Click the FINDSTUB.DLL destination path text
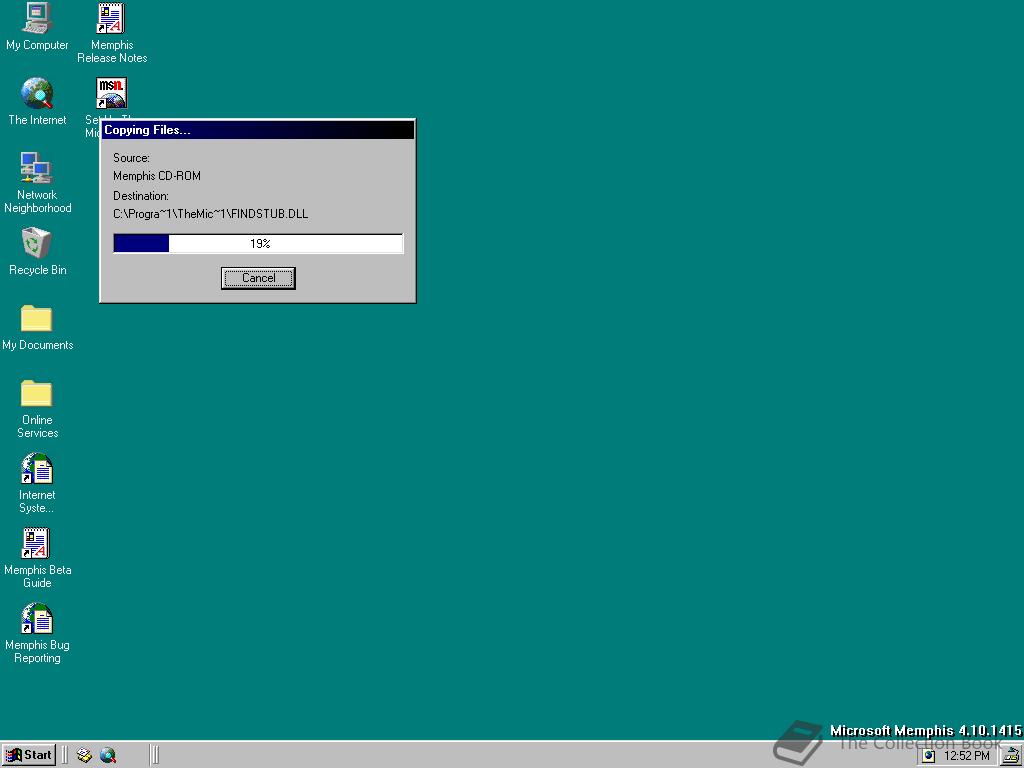 click(210, 214)
